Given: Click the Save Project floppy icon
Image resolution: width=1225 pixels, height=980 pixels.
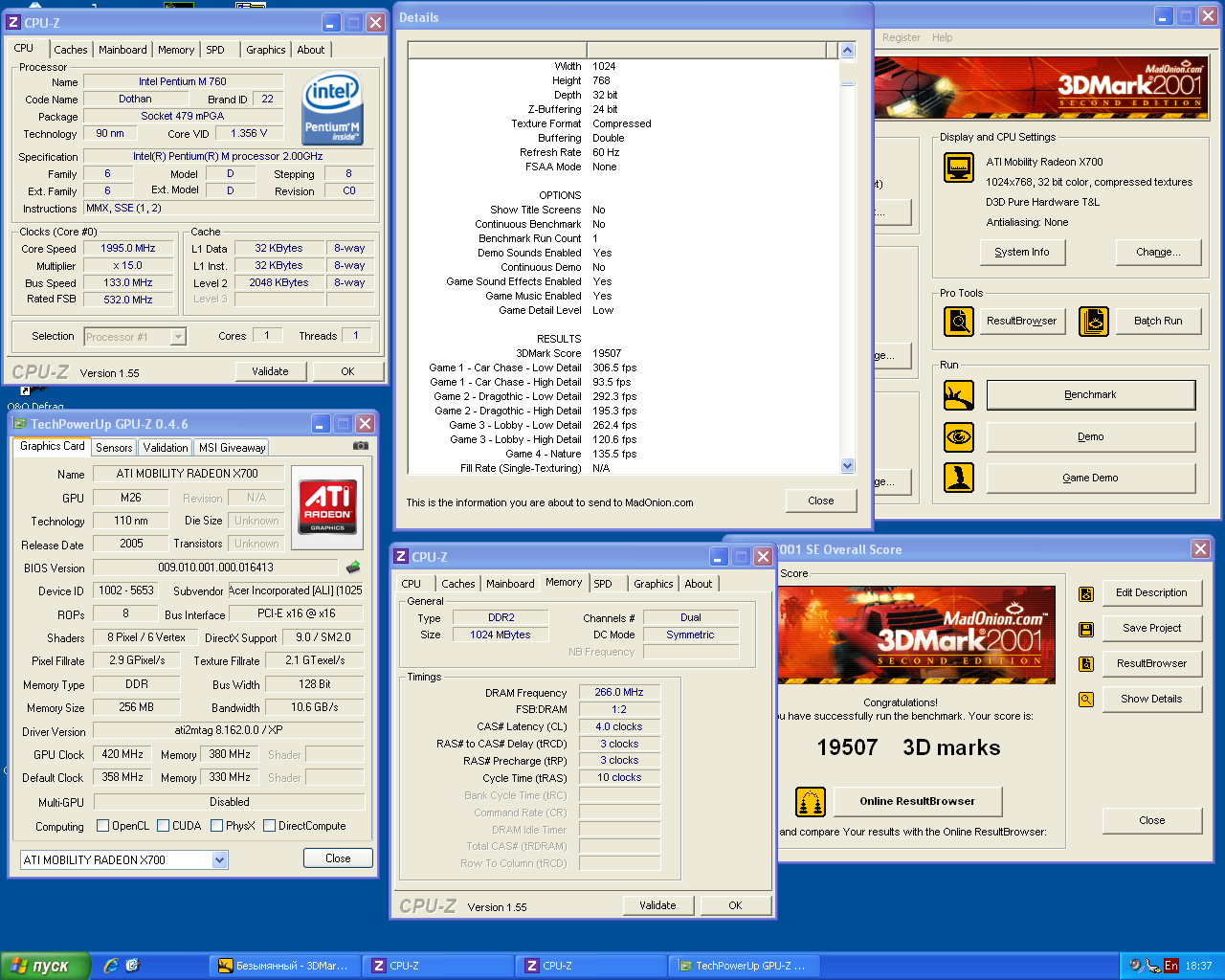Looking at the screenshot, I should point(1086,629).
